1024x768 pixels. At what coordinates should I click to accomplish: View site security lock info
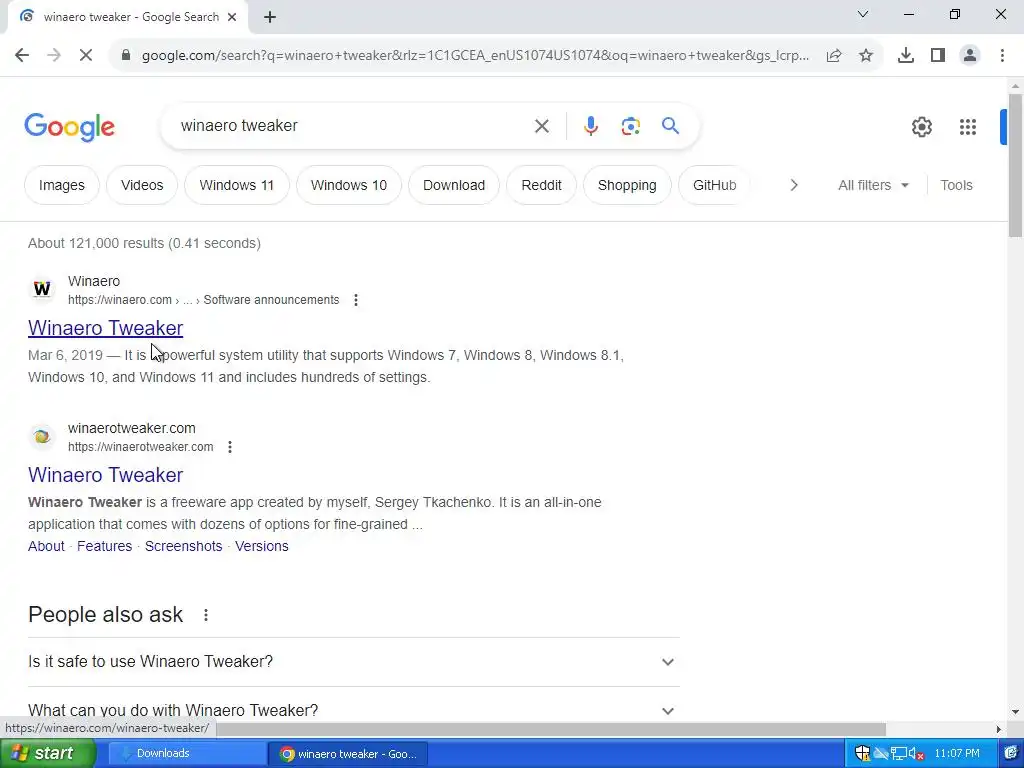tap(126, 56)
